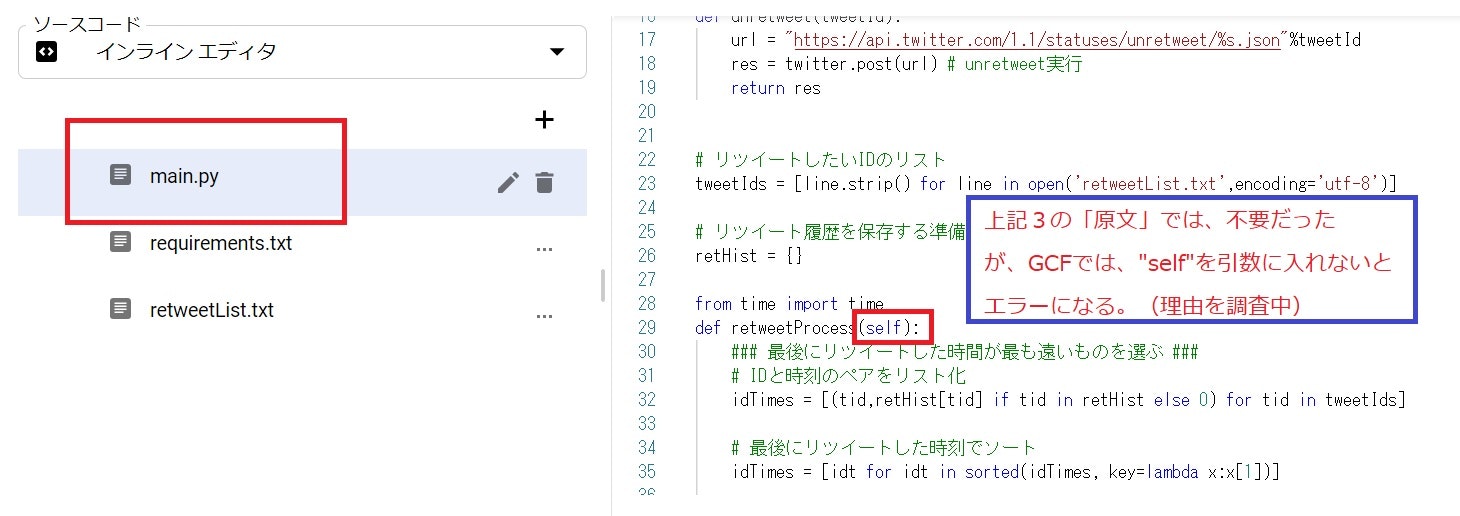The image size is (1460, 516).
Task: Open more options for requirements.txt
Action: point(544,249)
